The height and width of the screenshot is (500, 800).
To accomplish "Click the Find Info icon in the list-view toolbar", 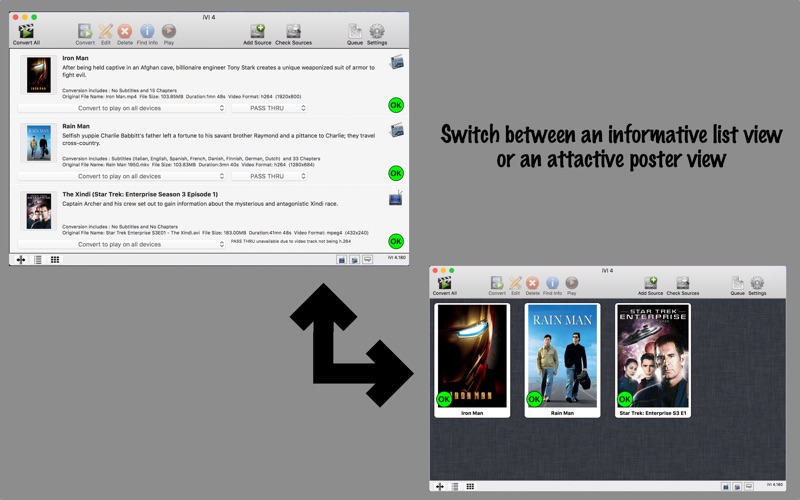I will click(x=147, y=34).
